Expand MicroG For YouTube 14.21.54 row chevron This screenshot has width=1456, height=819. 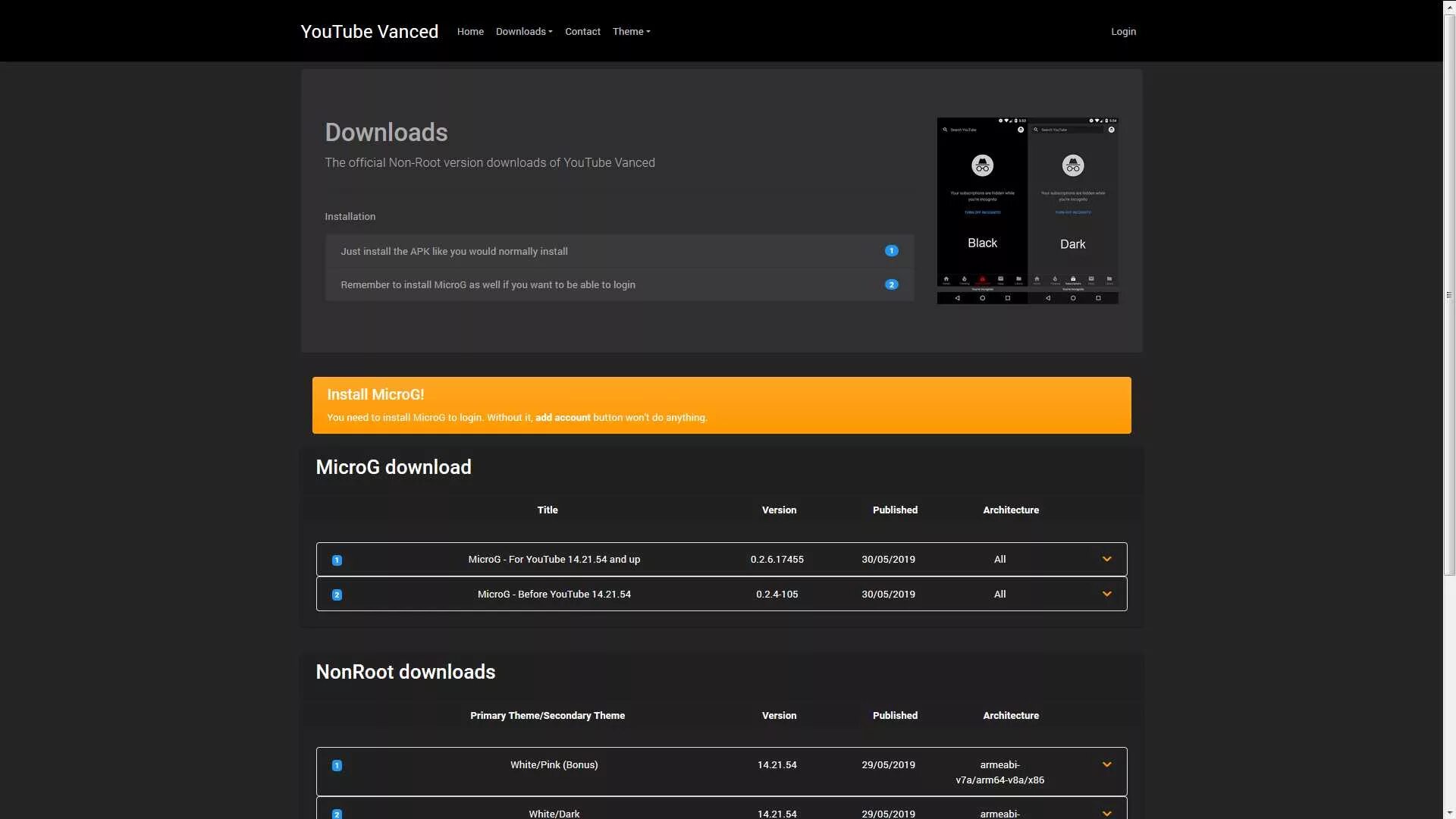(1106, 560)
